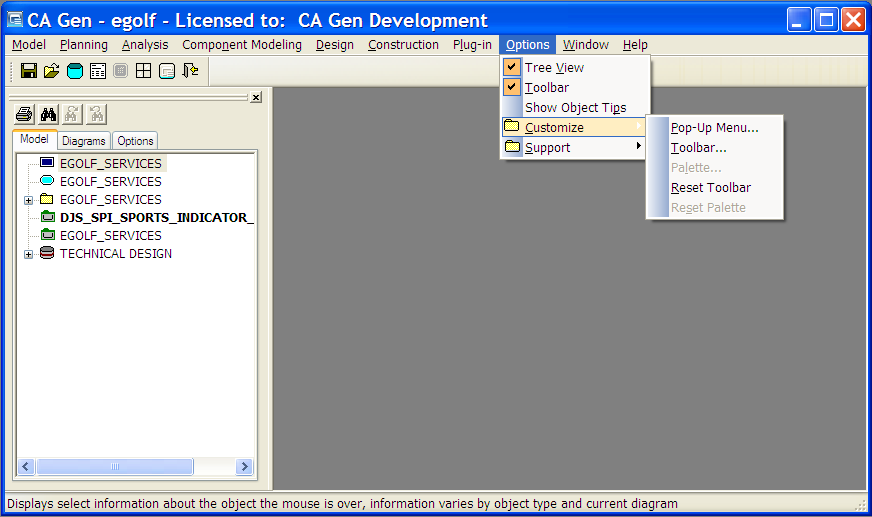
Task: Switch to the Diagrams tab
Action: click(83, 141)
